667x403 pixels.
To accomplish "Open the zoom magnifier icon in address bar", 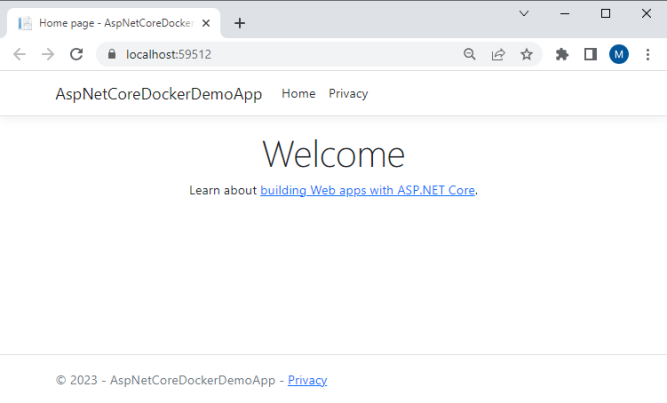I will pyautogui.click(x=469, y=54).
